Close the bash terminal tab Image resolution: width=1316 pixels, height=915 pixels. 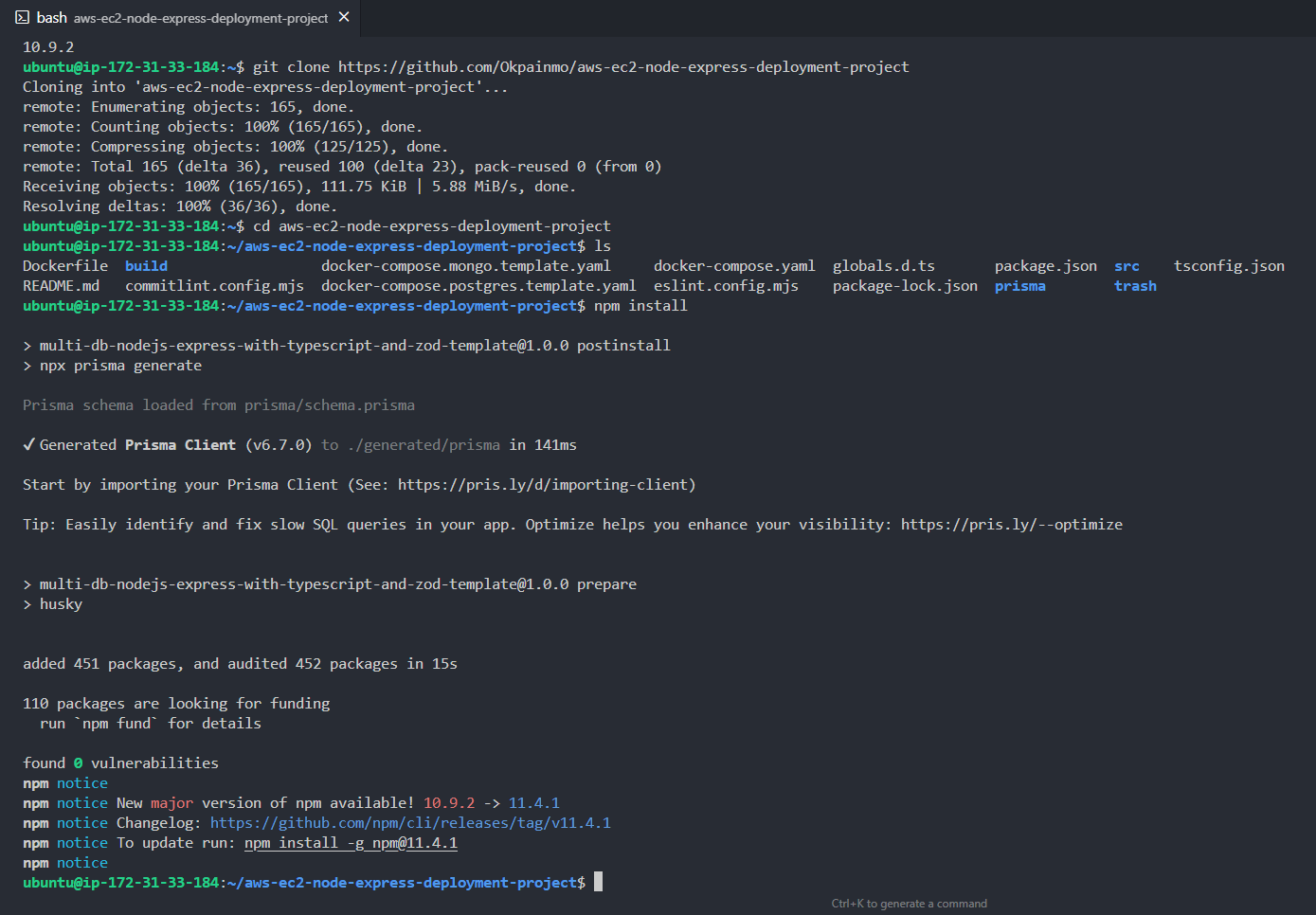coord(344,17)
